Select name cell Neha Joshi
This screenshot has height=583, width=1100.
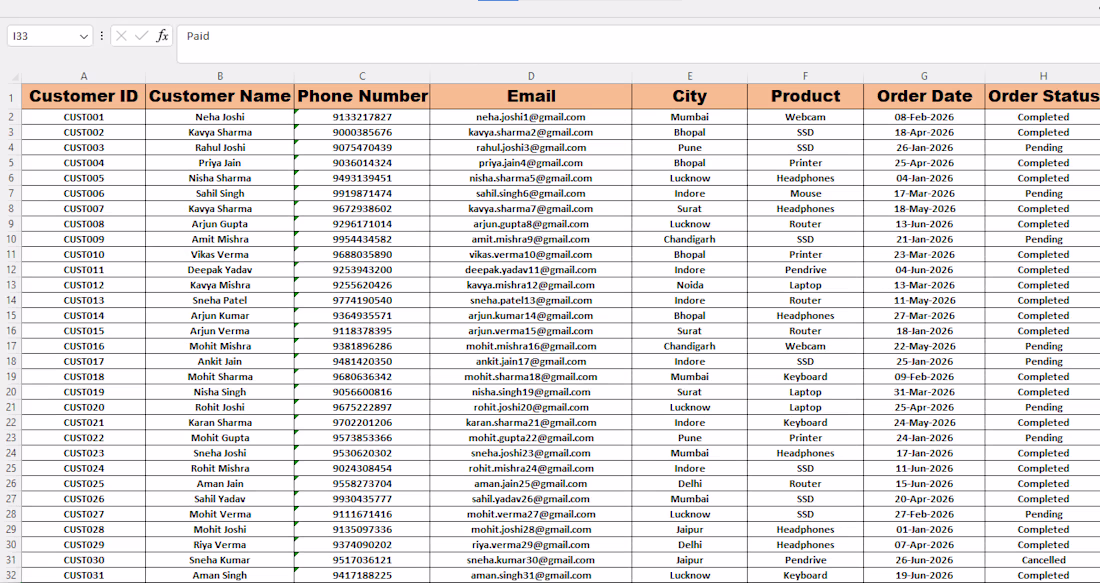(220, 117)
